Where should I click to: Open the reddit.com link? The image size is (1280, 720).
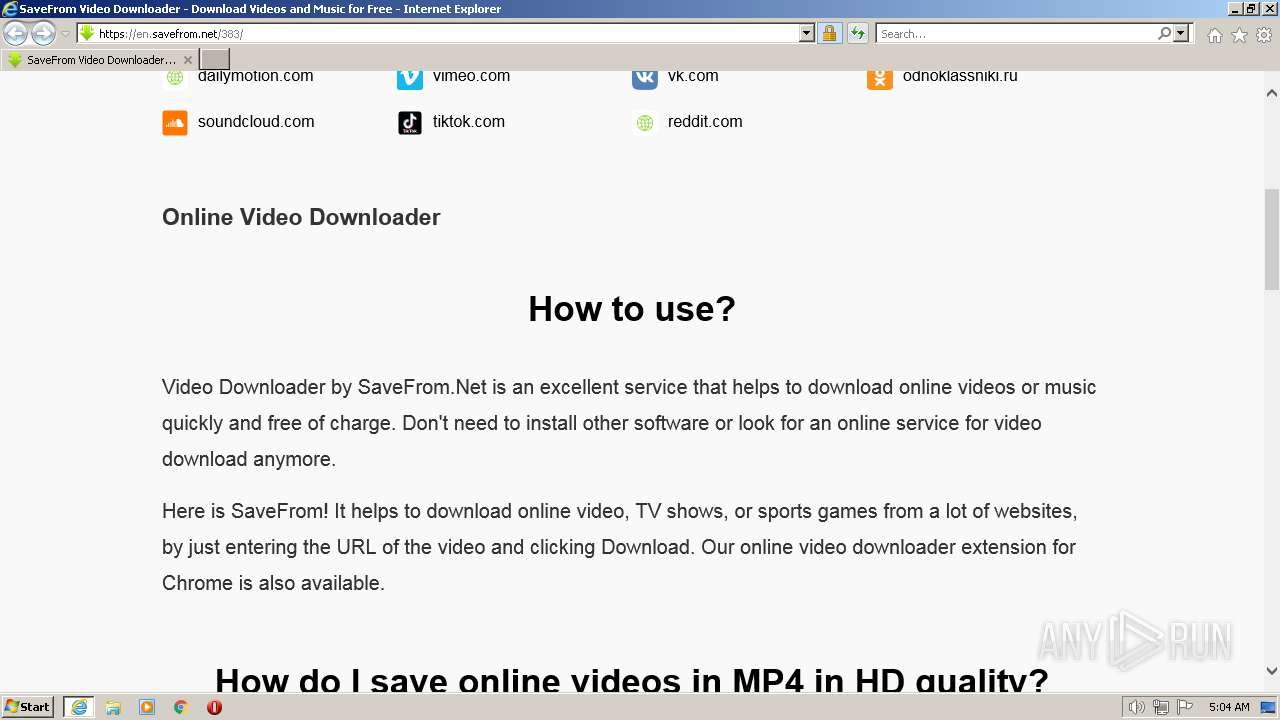pos(705,122)
